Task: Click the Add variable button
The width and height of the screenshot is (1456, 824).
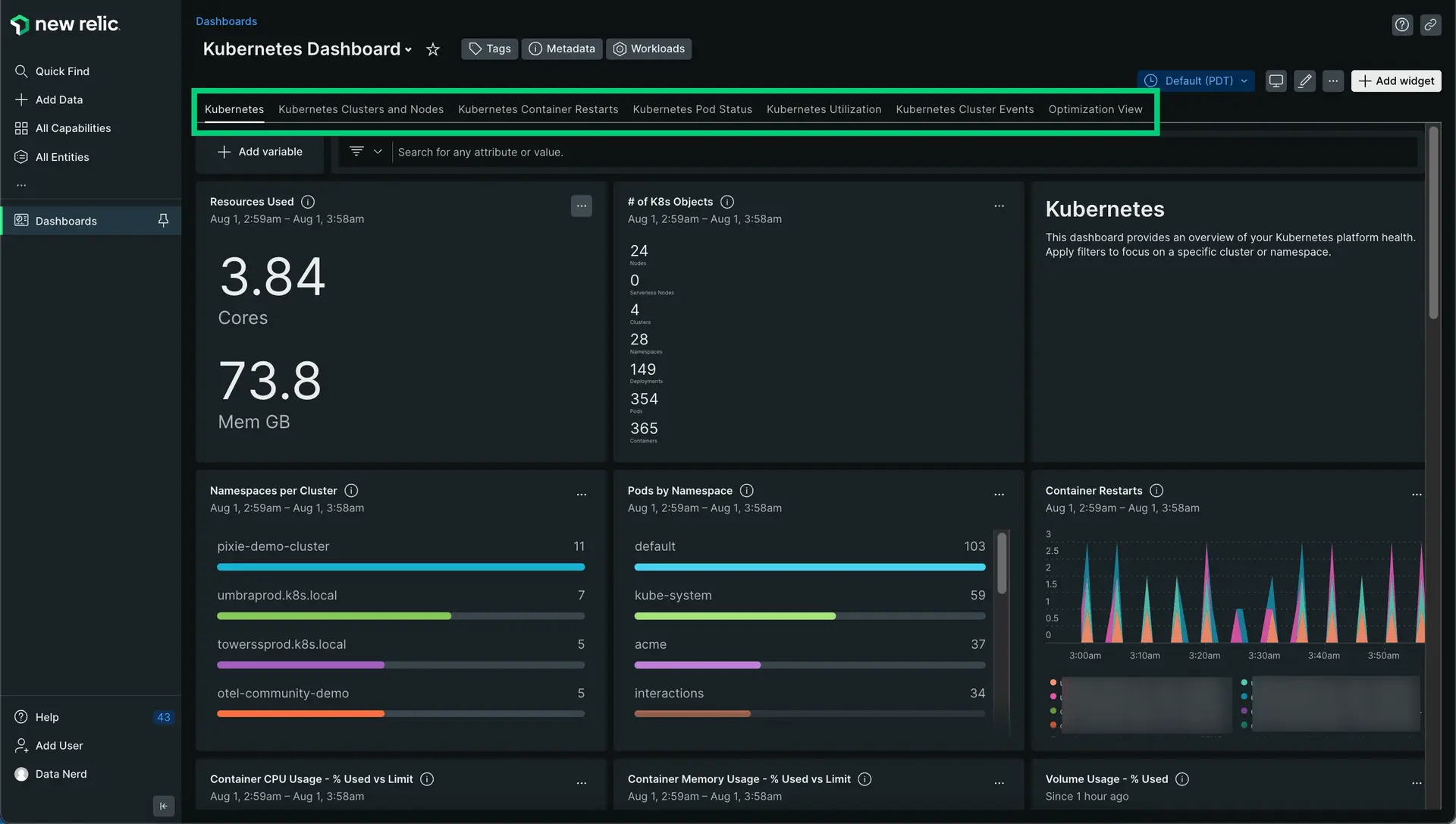Action: click(x=260, y=152)
